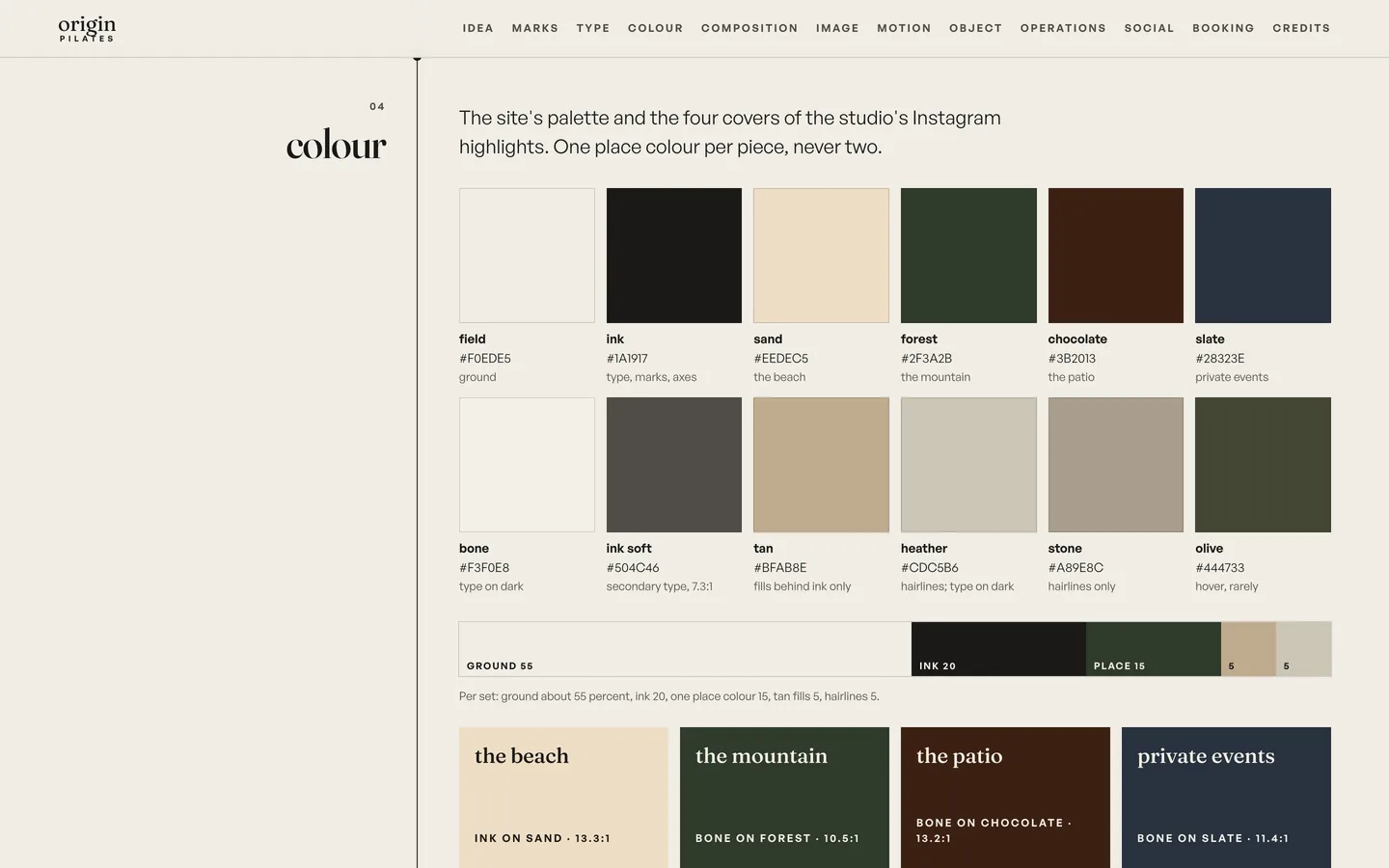Select the bone swatch square

pyautogui.click(x=527, y=465)
